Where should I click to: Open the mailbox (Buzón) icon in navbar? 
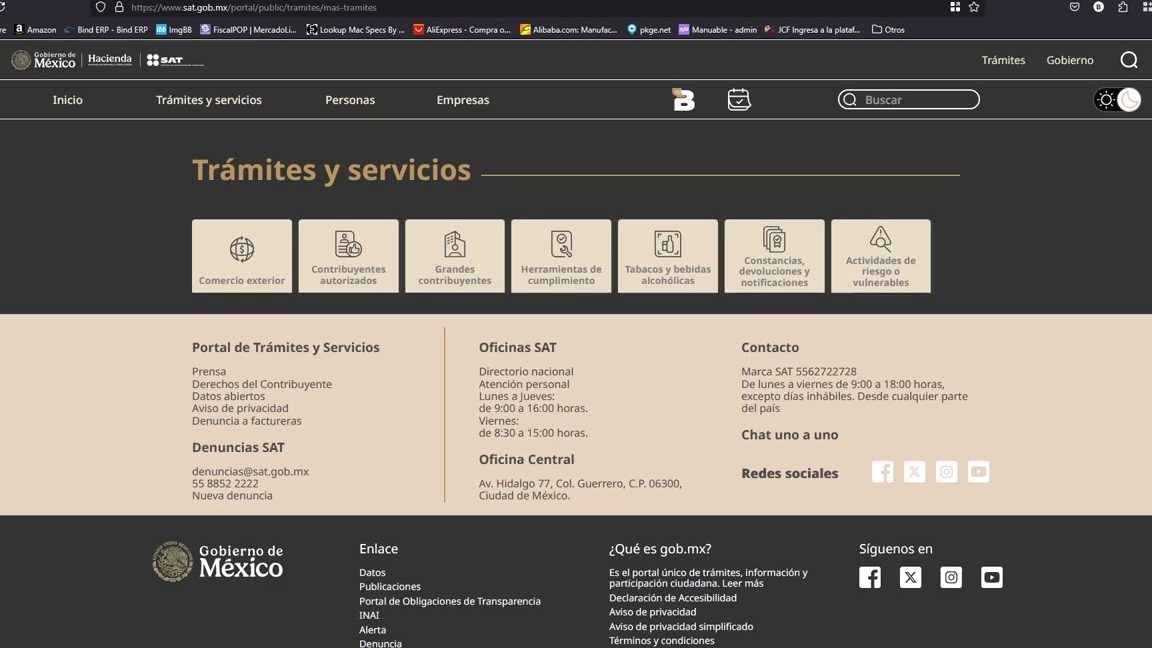pos(683,100)
